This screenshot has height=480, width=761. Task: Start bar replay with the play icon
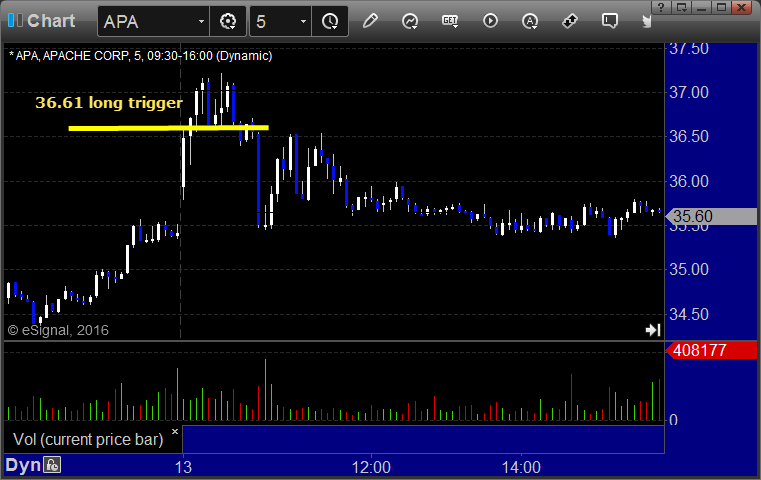click(x=490, y=21)
